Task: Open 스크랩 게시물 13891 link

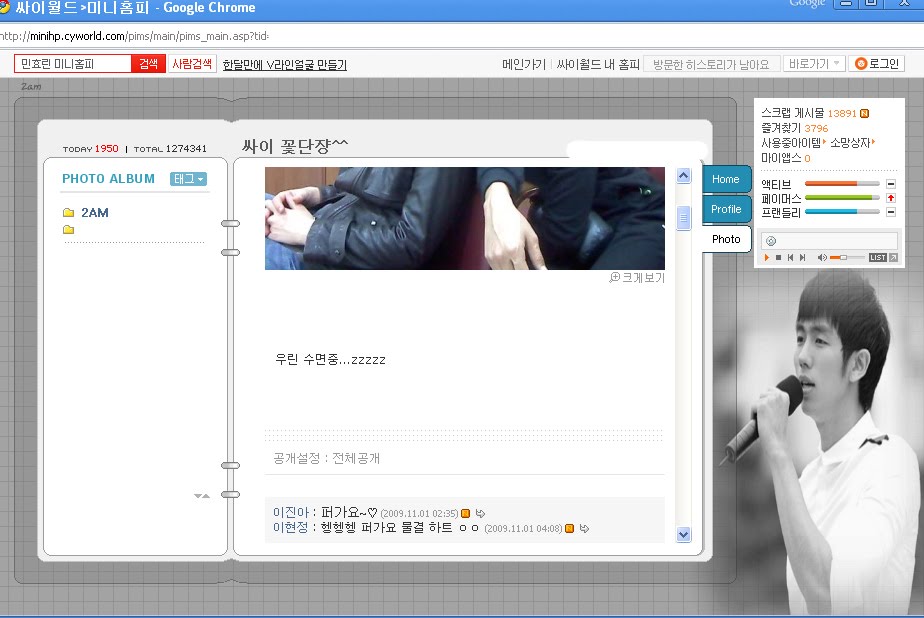Action: (x=808, y=113)
